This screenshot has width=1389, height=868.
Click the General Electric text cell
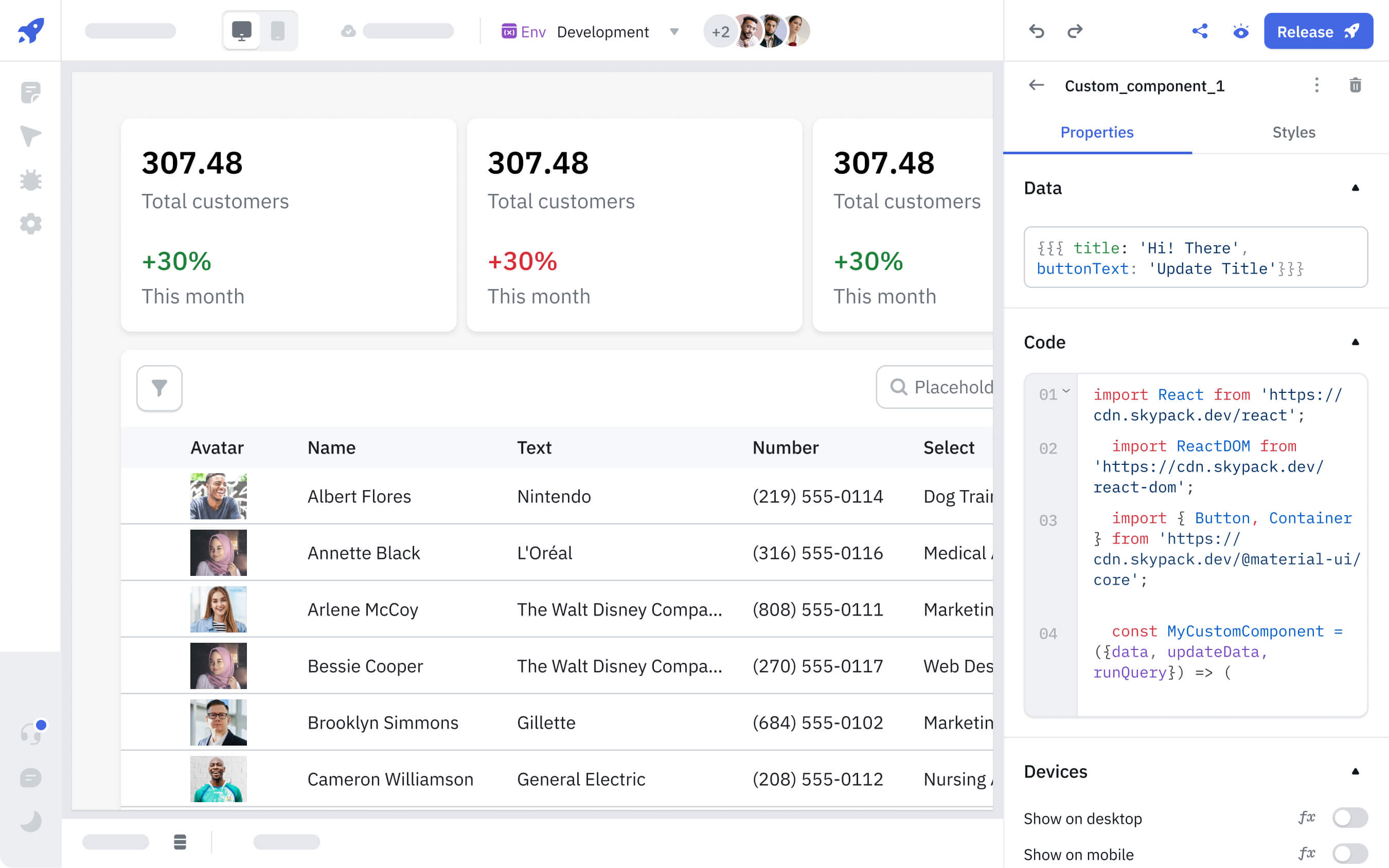pyautogui.click(x=580, y=779)
